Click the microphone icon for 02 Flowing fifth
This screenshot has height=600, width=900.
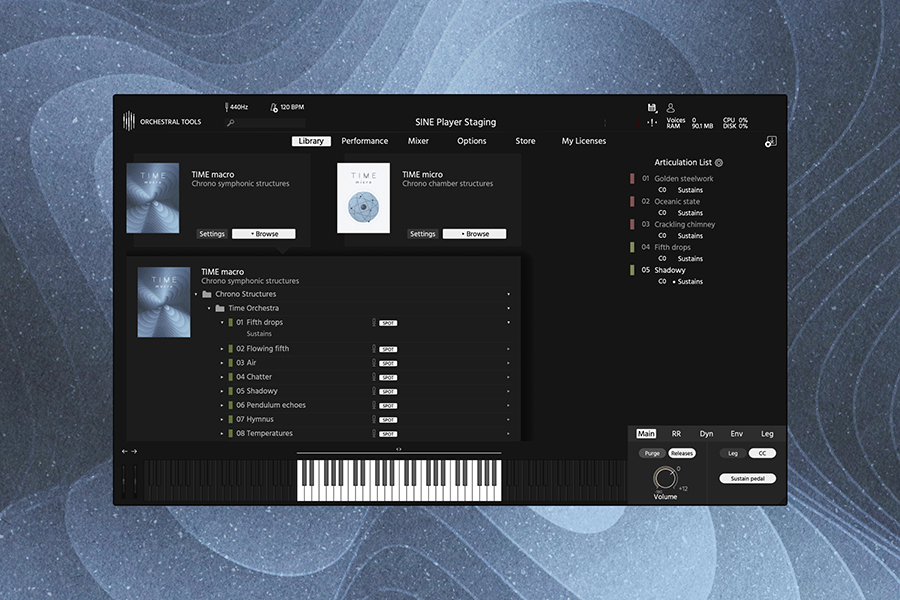coord(374,349)
